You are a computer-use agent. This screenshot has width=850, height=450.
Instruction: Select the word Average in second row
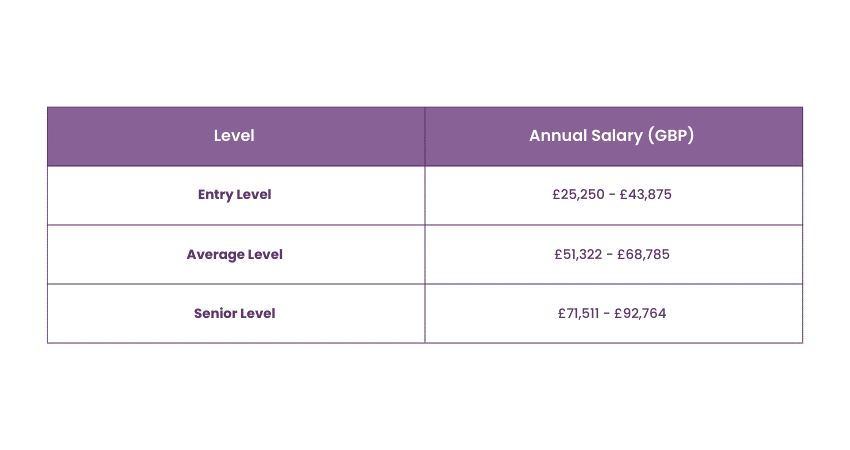tap(216, 254)
